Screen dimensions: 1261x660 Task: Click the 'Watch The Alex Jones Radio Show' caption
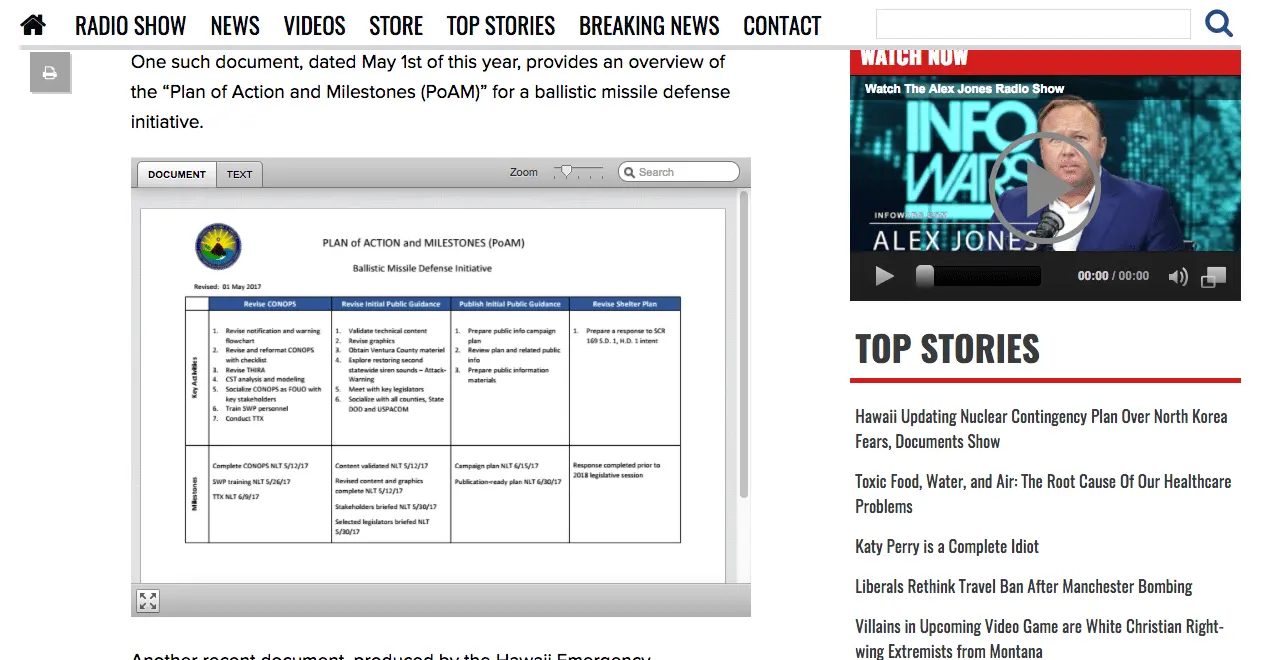point(964,89)
